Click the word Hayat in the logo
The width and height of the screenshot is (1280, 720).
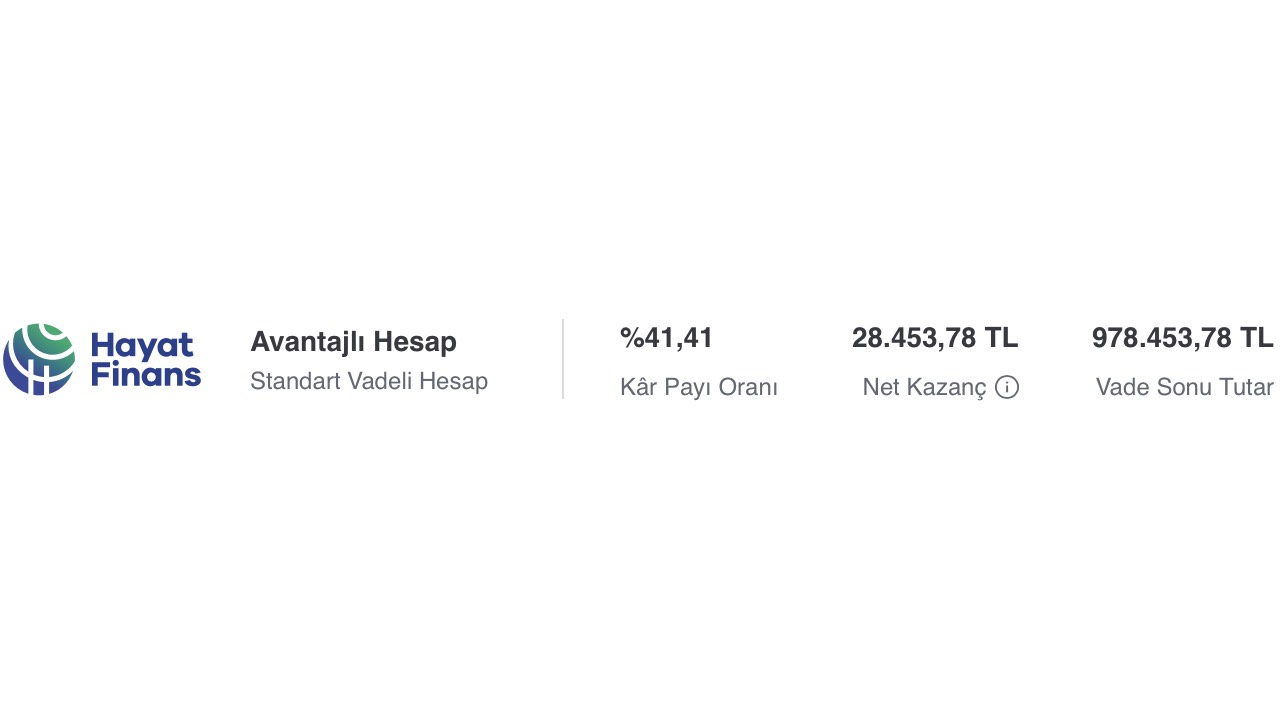pyautogui.click(x=142, y=346)
